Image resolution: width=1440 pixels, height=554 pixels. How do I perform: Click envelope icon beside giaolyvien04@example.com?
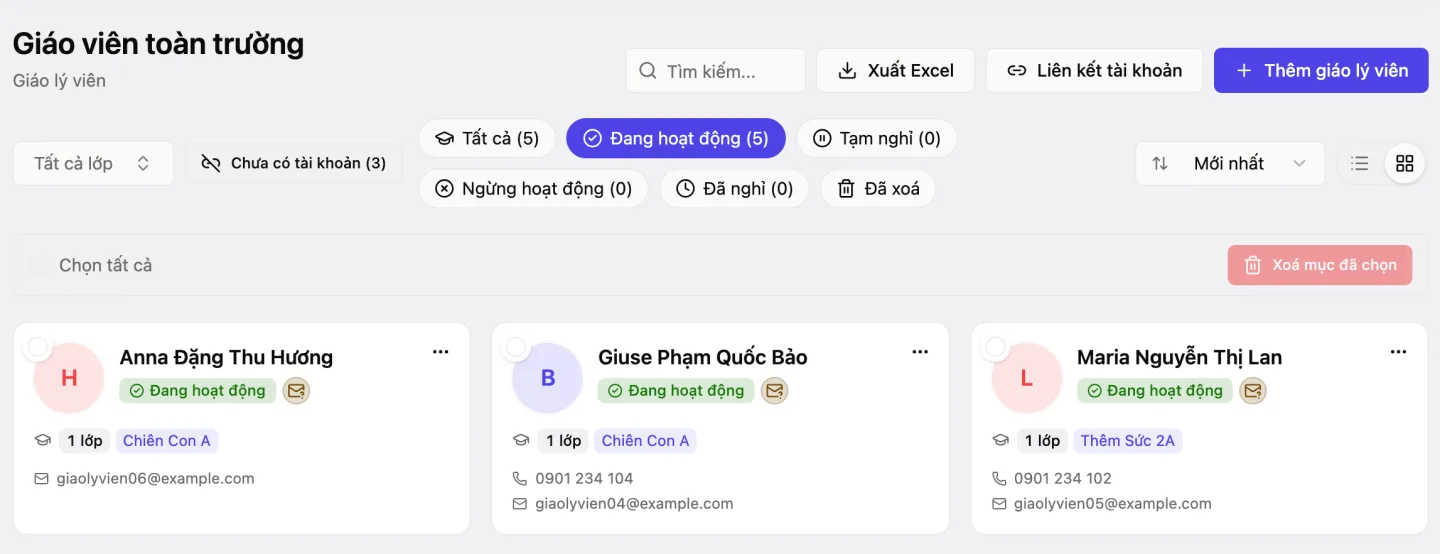pos(520,504)
